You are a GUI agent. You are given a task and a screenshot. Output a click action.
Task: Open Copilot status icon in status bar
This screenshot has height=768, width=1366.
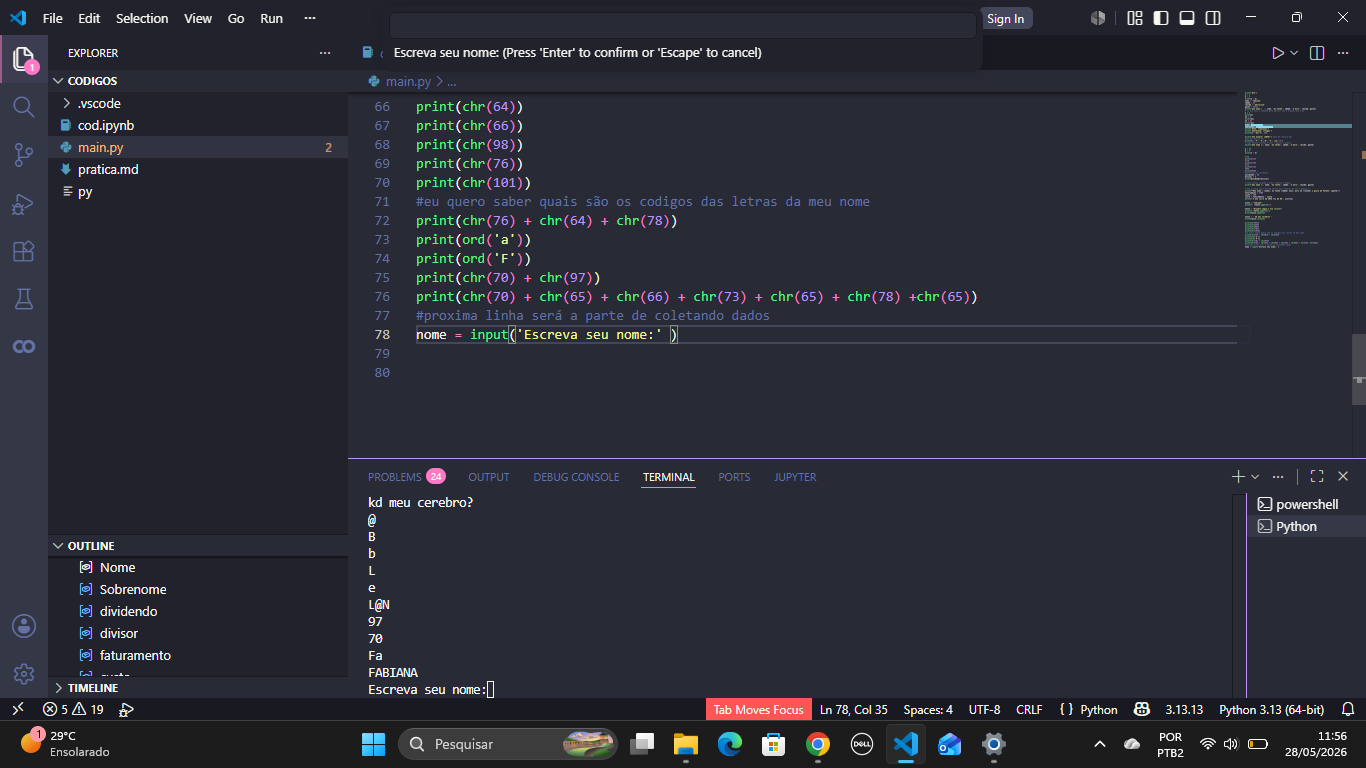pos(1142,709)
